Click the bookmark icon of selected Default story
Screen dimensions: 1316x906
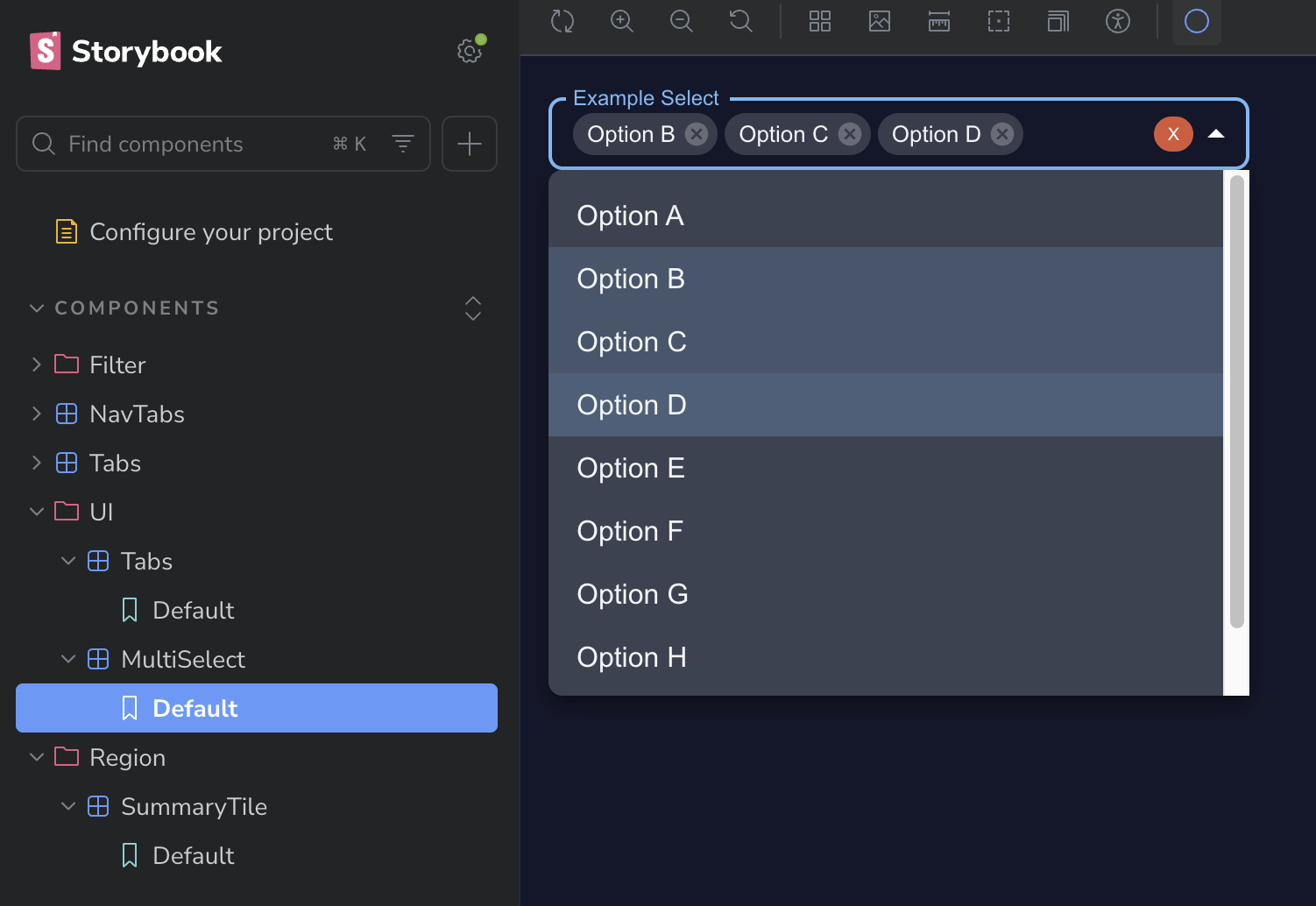coord(130,708)
